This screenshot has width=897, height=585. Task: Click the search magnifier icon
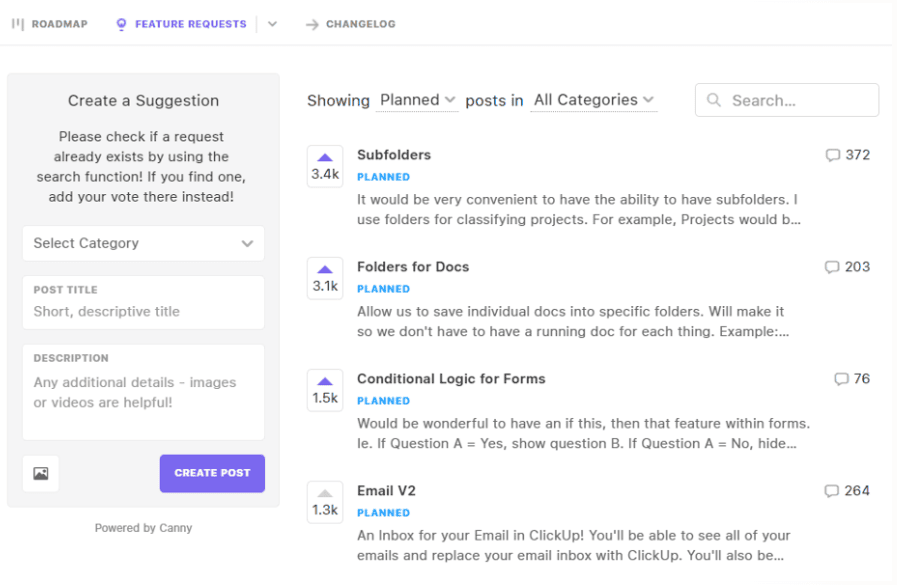[714, 100]
